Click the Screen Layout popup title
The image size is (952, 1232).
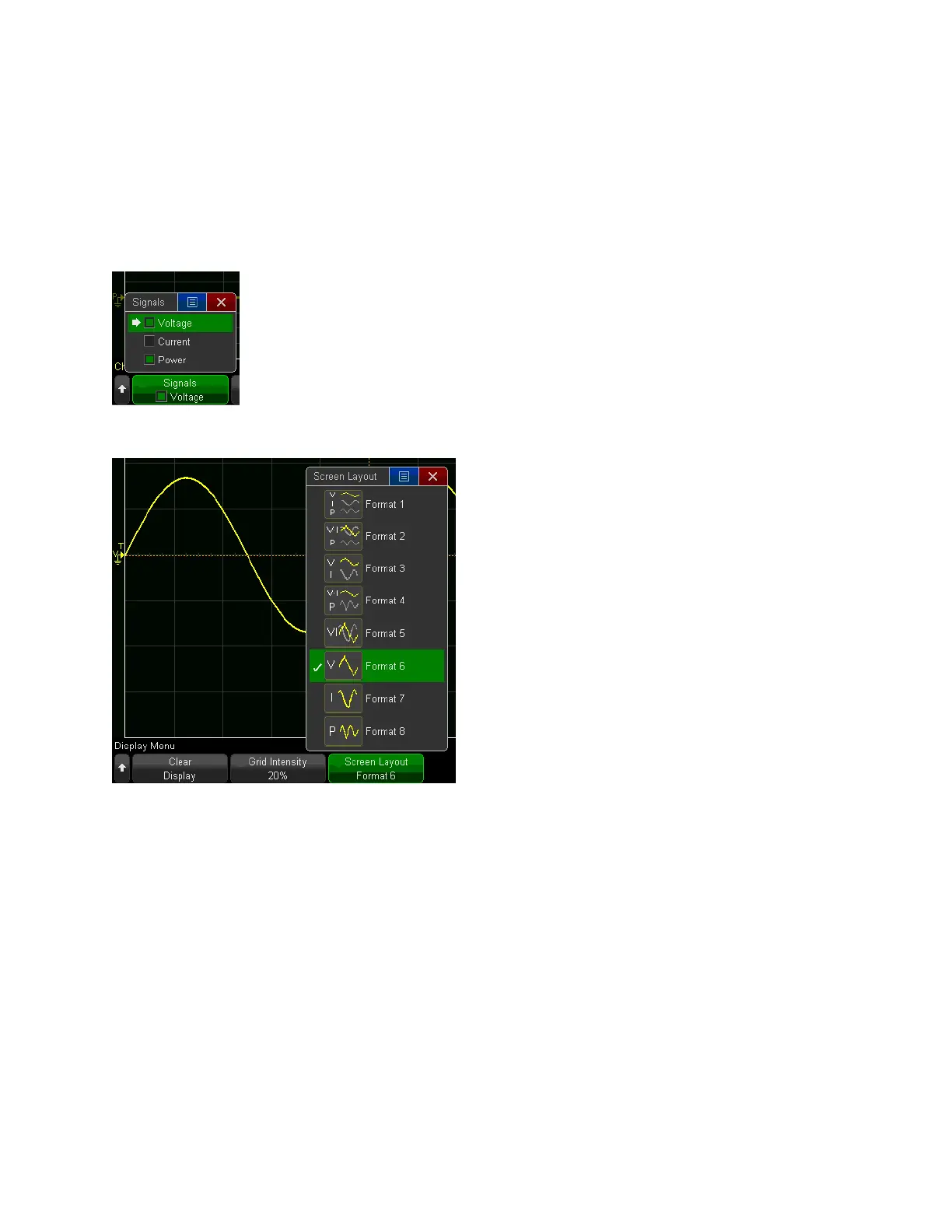pos(345,477)
